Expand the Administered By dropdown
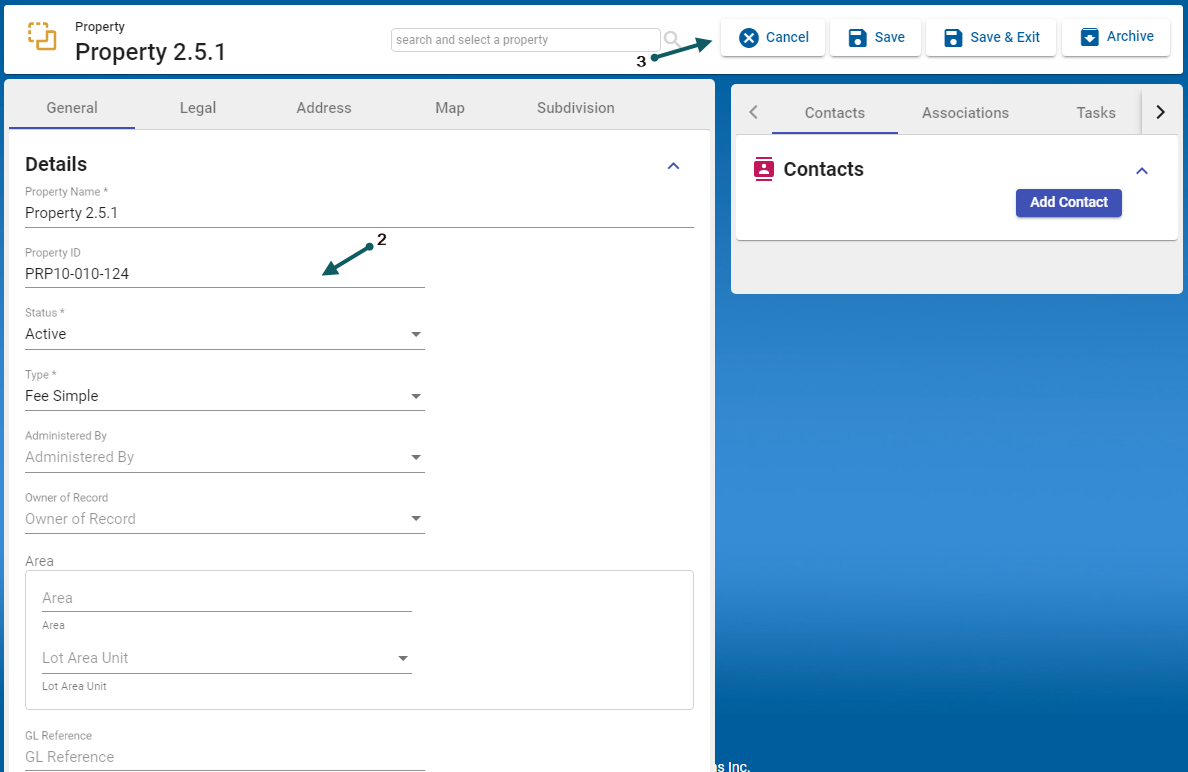 pyautogui.click(x=224, y=457)
